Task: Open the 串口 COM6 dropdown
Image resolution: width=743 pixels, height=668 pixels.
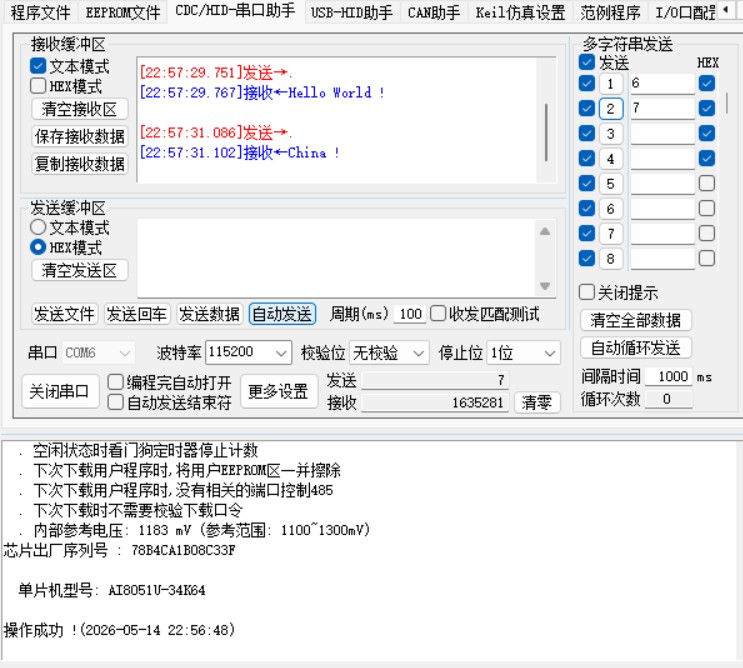Action: (99, 353)
